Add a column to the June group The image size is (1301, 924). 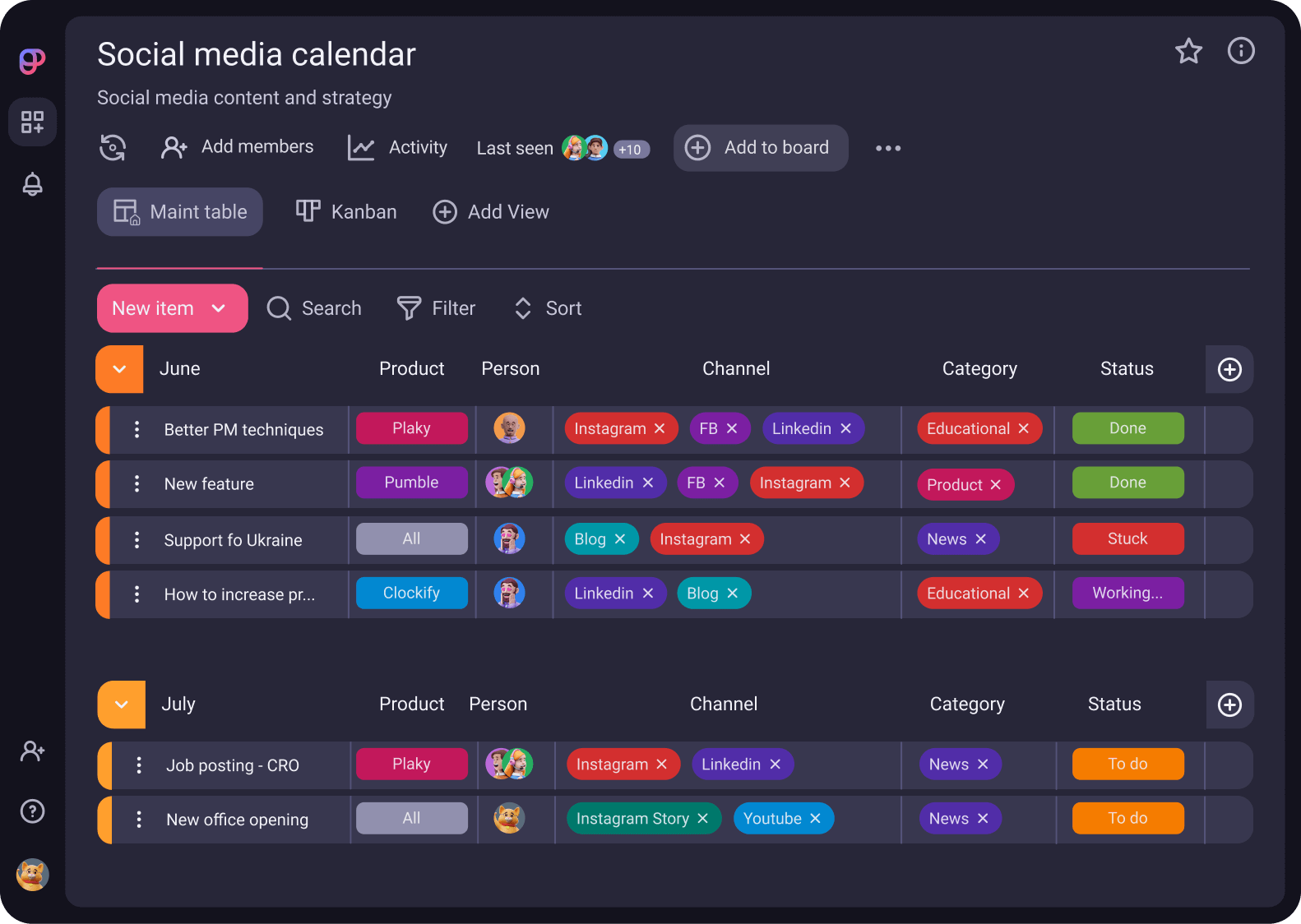click(x=1229, y=369)
